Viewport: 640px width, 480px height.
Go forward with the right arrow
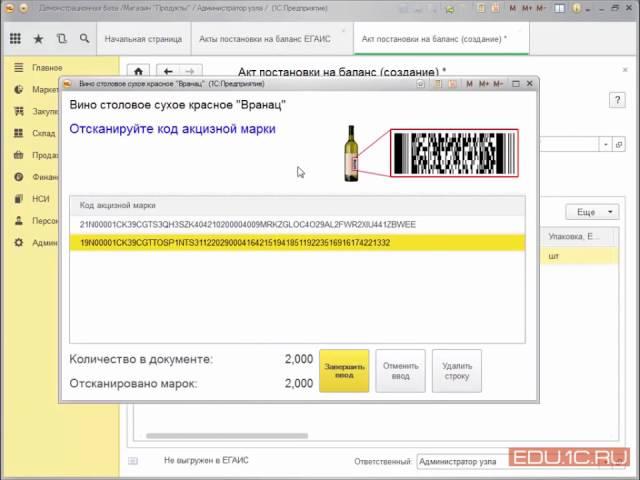click(x=190, y=71)
